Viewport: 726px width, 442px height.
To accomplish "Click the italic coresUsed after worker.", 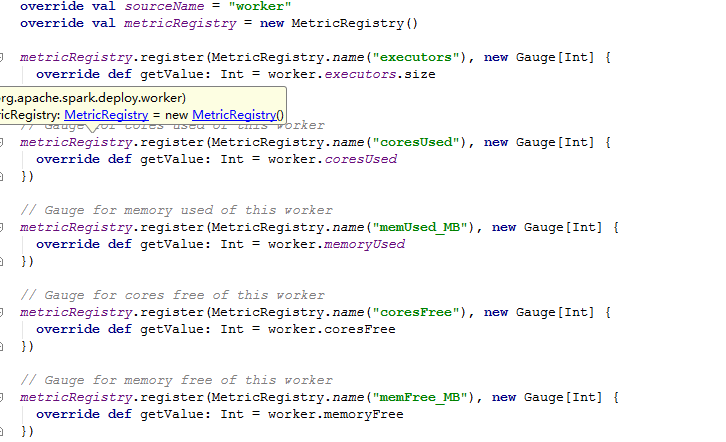I will [361, 159].
